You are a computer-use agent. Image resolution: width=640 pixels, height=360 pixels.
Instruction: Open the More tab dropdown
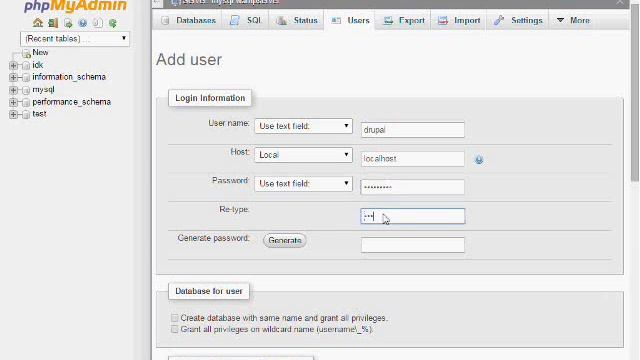(x=573, y=20)
